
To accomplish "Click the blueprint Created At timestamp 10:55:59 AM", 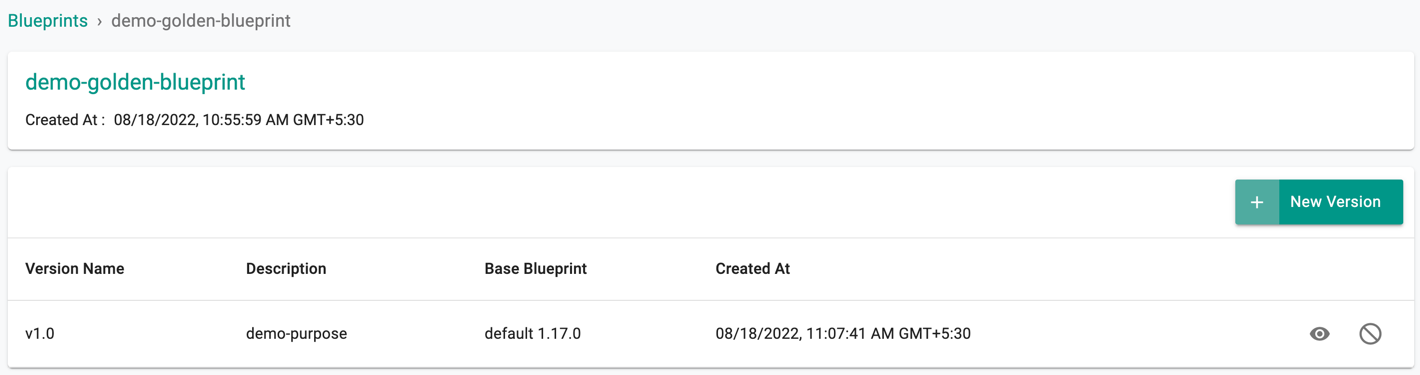I will 239,120.
